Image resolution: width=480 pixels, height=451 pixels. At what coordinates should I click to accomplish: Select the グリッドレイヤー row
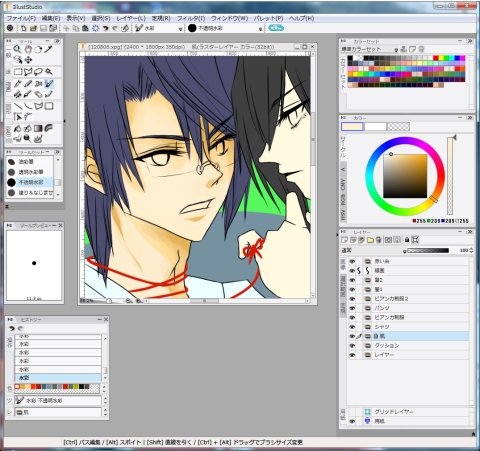coord(408,412)
